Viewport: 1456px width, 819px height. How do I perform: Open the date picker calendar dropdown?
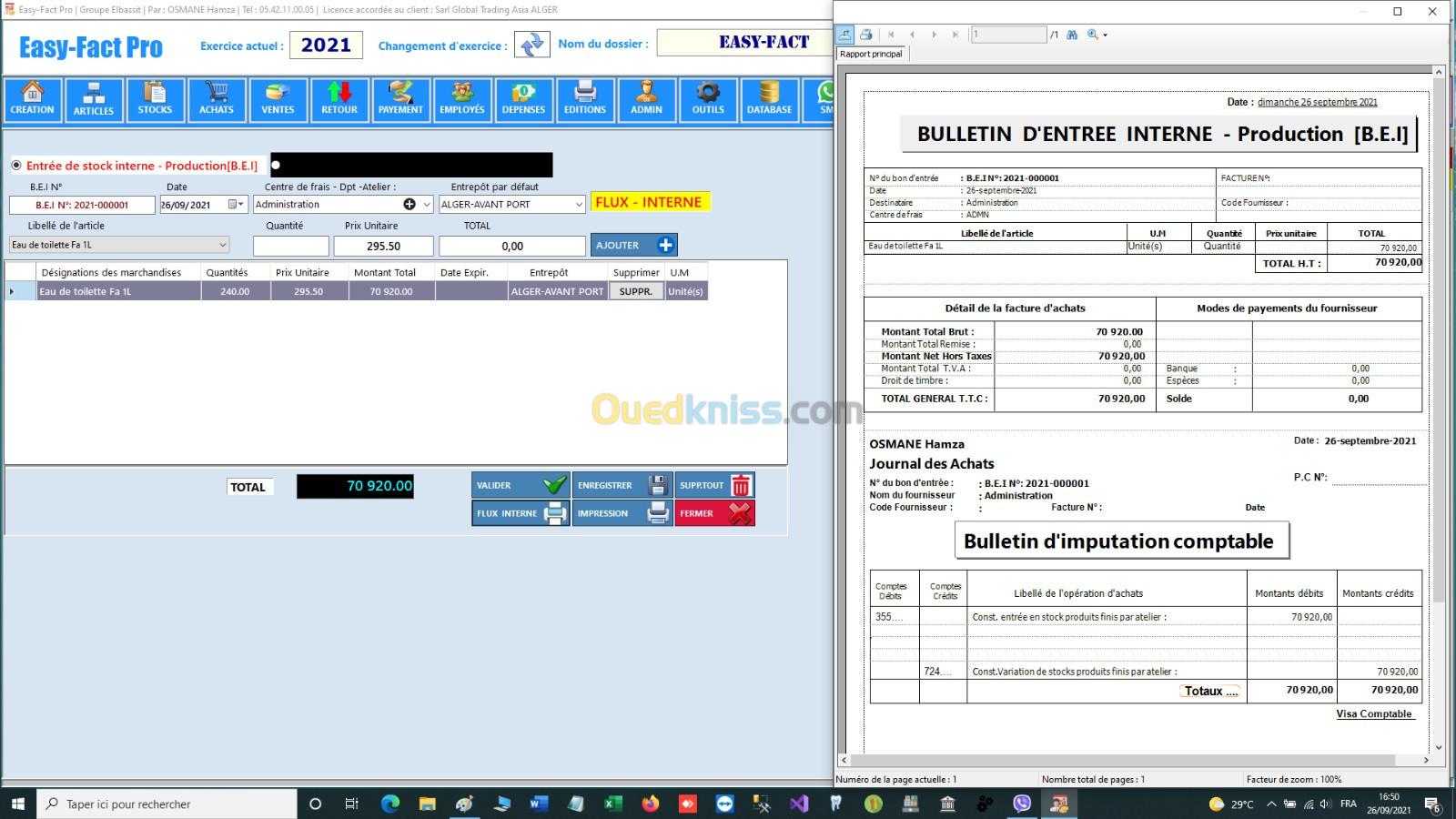click(x=237, y=205)
